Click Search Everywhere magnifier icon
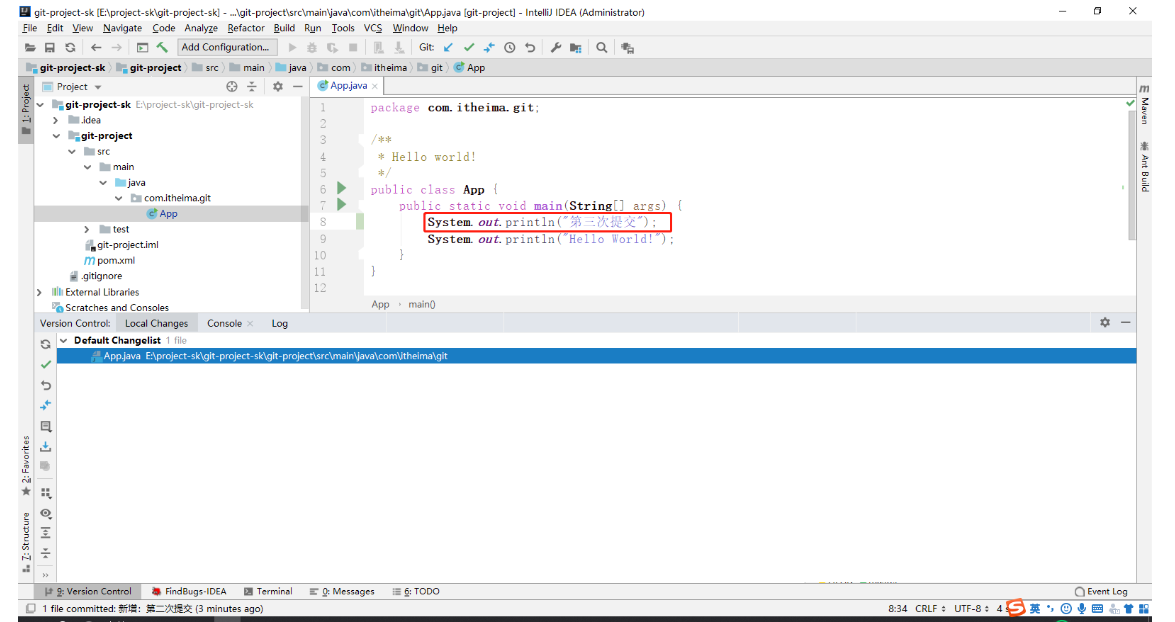The width and height of the screenshot is (1175, 622). (x=602, y=47)
